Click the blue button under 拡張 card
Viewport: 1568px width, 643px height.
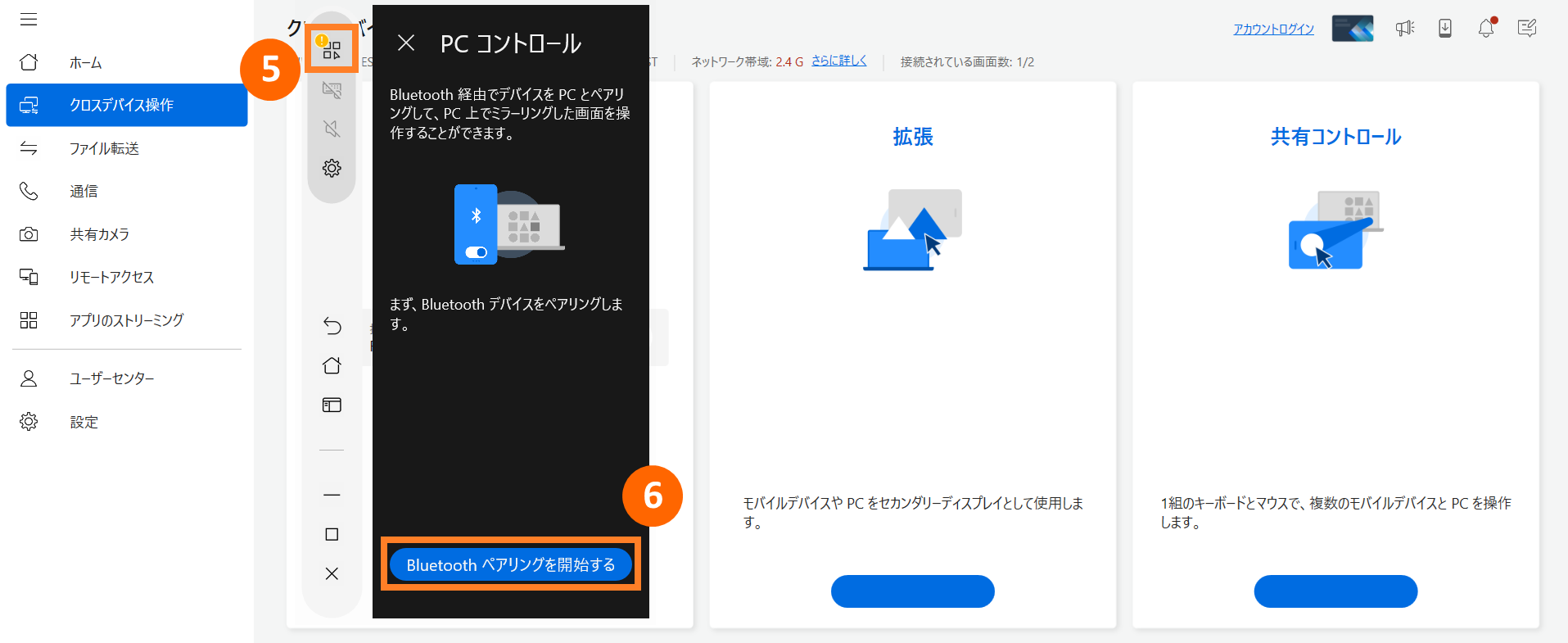pyautogui.click(x=912, y=591)
